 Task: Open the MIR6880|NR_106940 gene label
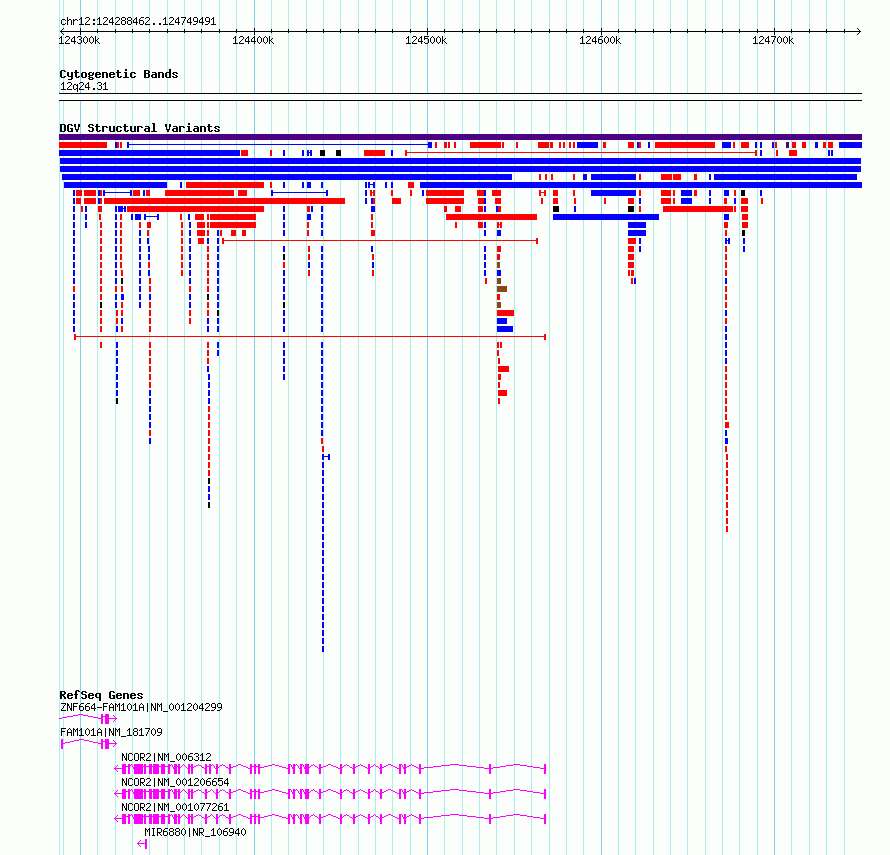click(x=195, y=832)
